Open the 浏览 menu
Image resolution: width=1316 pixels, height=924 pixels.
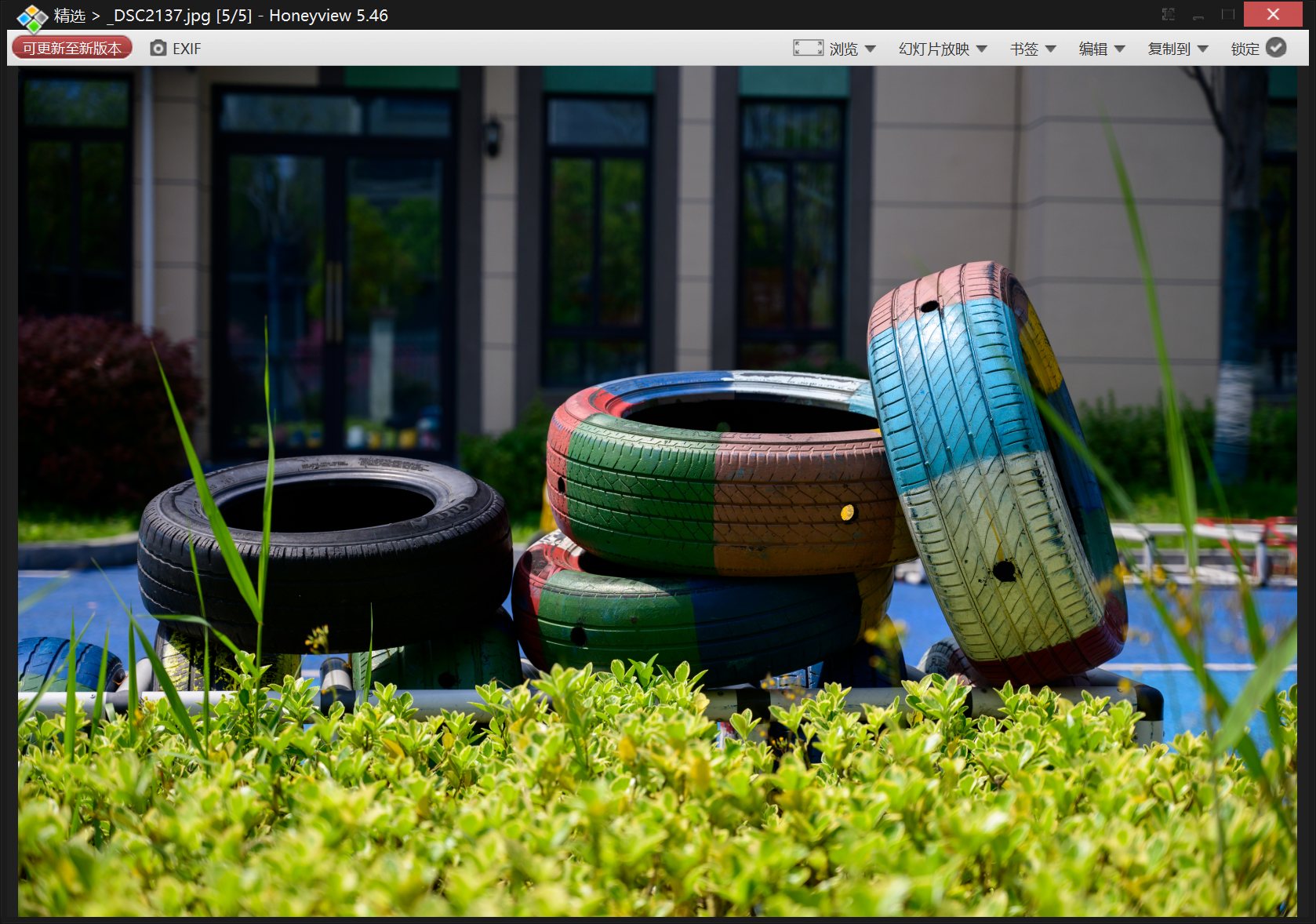point(844,49)
